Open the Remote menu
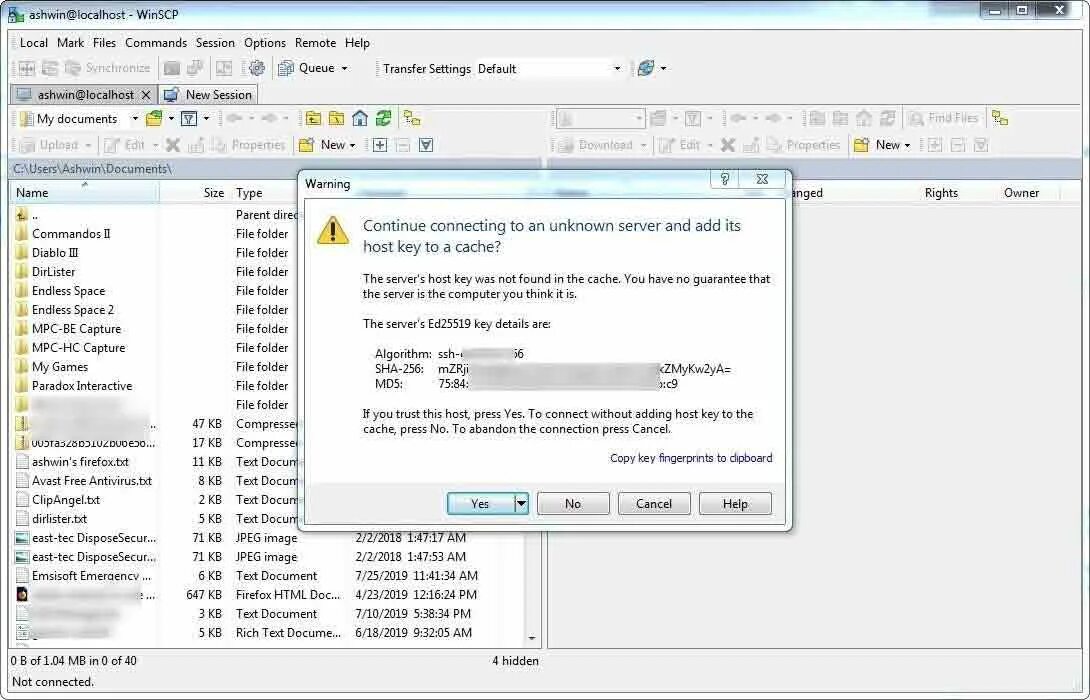The image size is (1090, 700). pyautogui.click(x=315, y=43)
